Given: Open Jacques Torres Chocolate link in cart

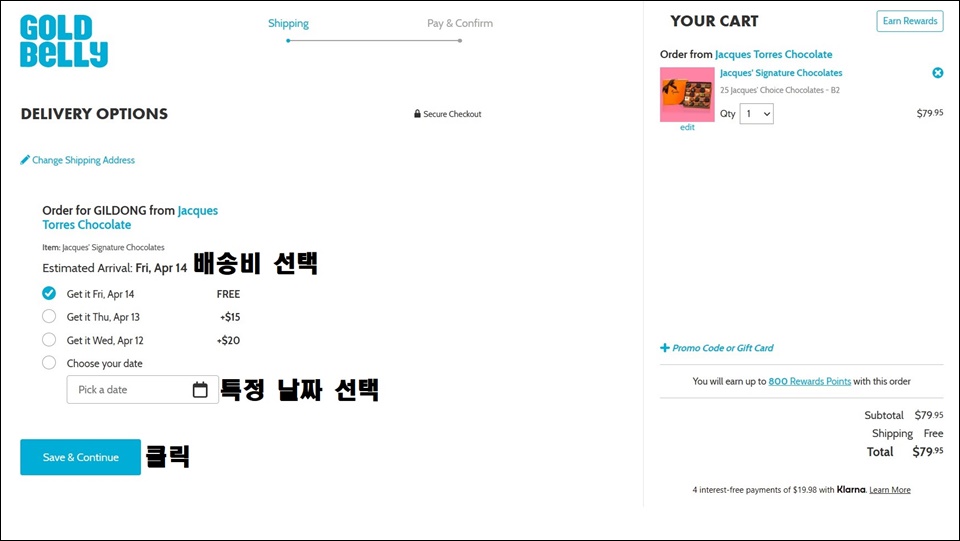Looking at the screenshot, I should (774, 54).
